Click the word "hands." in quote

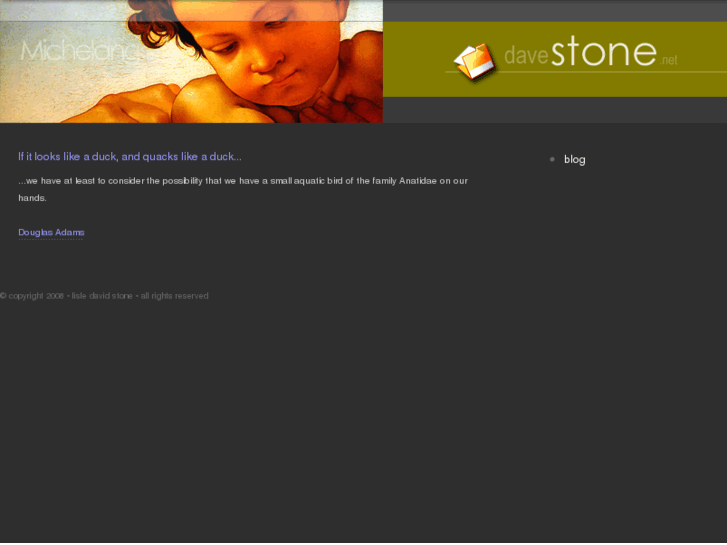pyautogui.click(x=32, y=198)
